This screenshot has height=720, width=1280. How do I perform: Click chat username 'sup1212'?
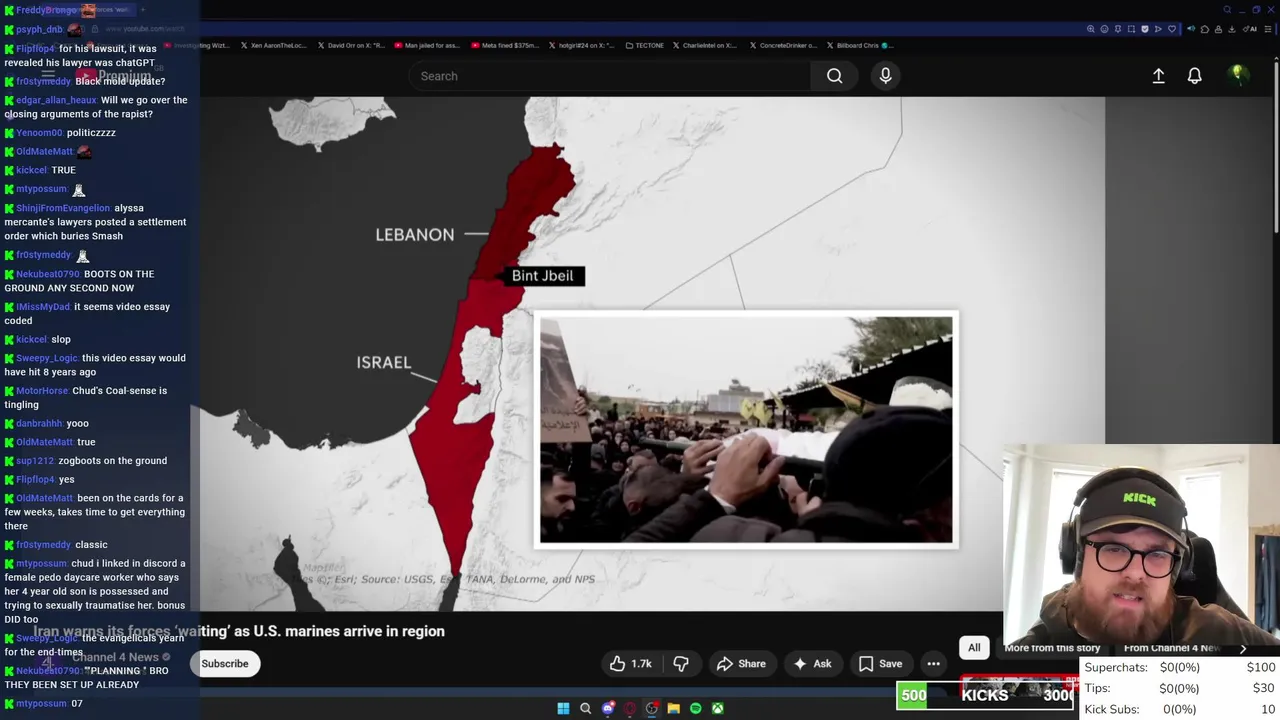pos(35,461)
